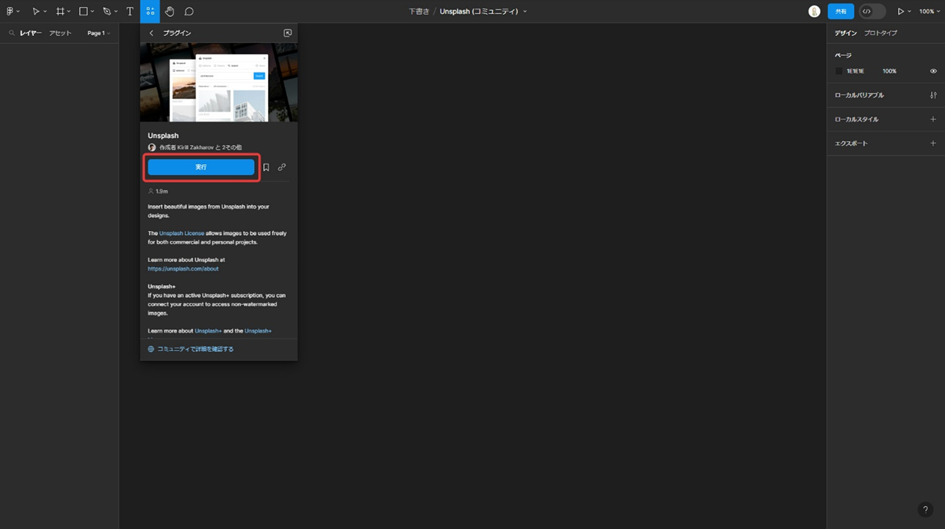Open local variables settings icon

(933, 95)
